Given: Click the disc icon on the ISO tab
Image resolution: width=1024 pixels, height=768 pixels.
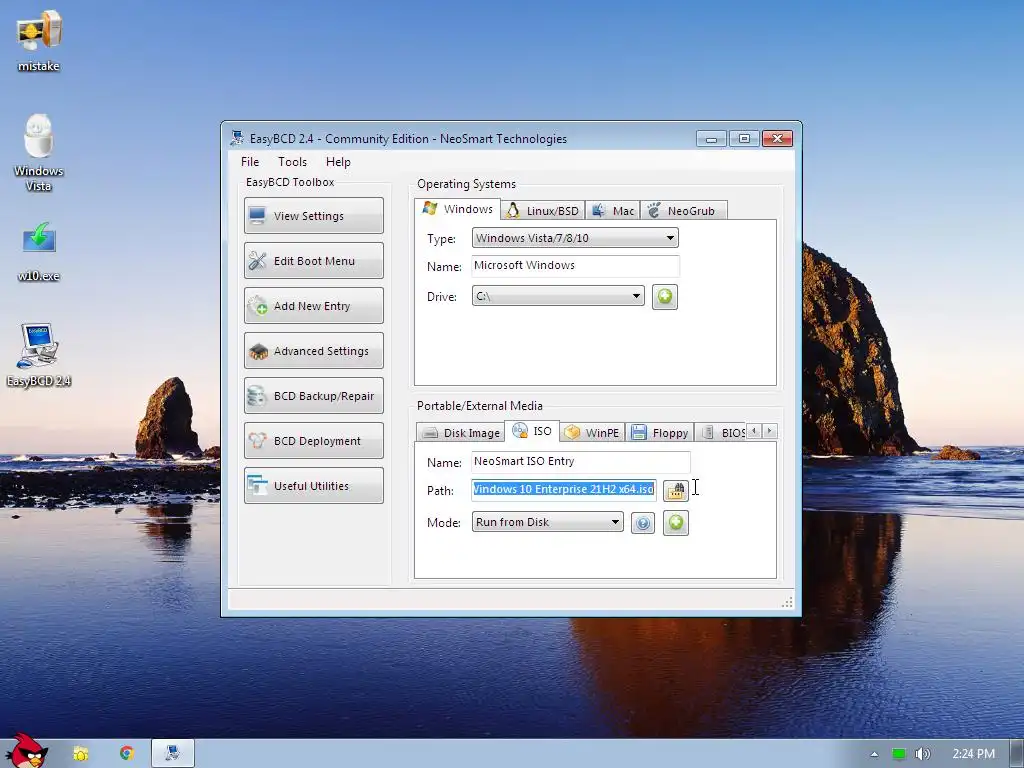Looking at the screenshot, I should point(520,430).
